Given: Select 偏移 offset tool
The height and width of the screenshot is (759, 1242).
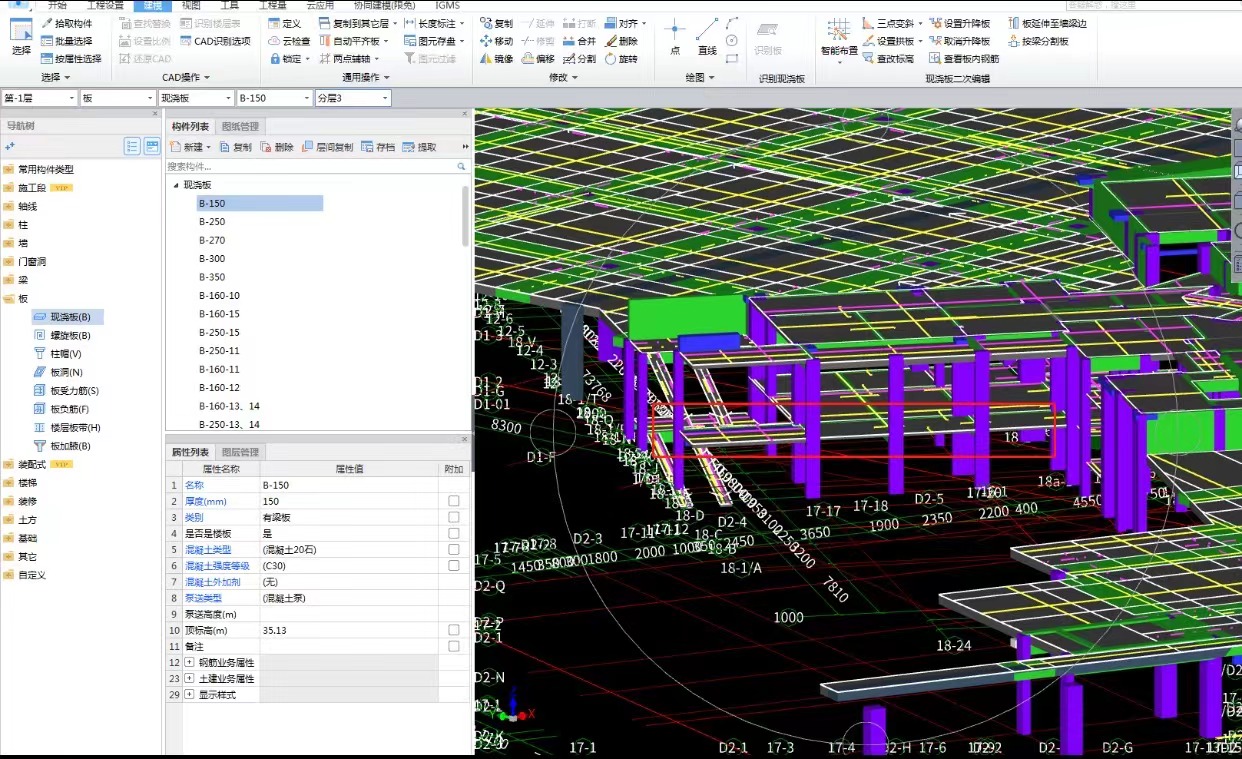Looking at the screenshot, I should (538, 59).
